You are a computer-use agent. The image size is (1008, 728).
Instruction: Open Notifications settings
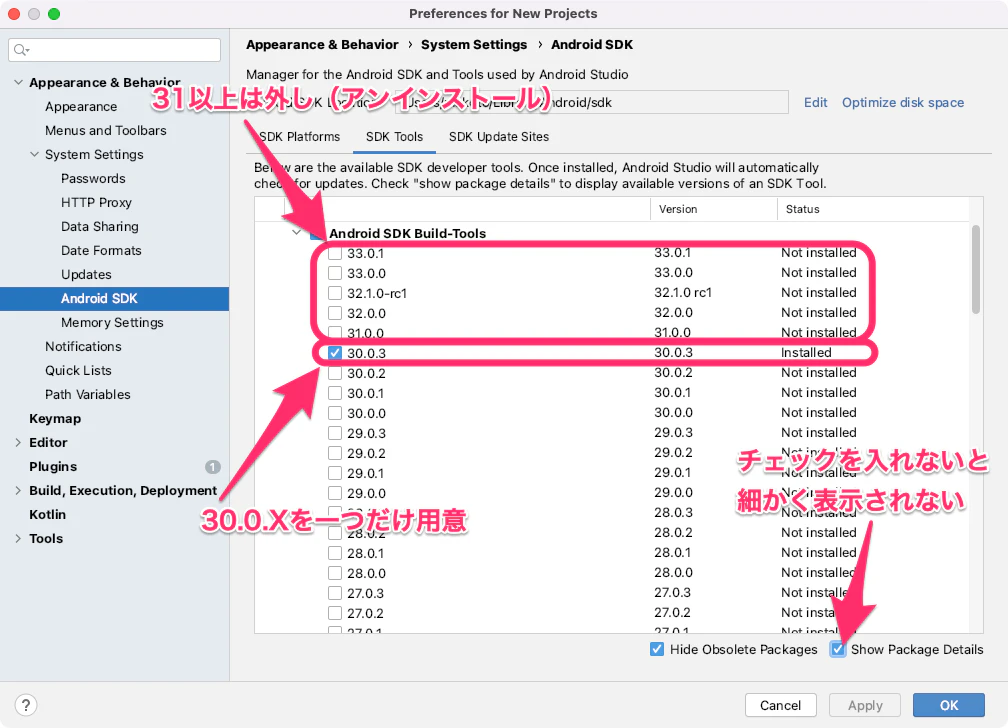coord(83,347)
